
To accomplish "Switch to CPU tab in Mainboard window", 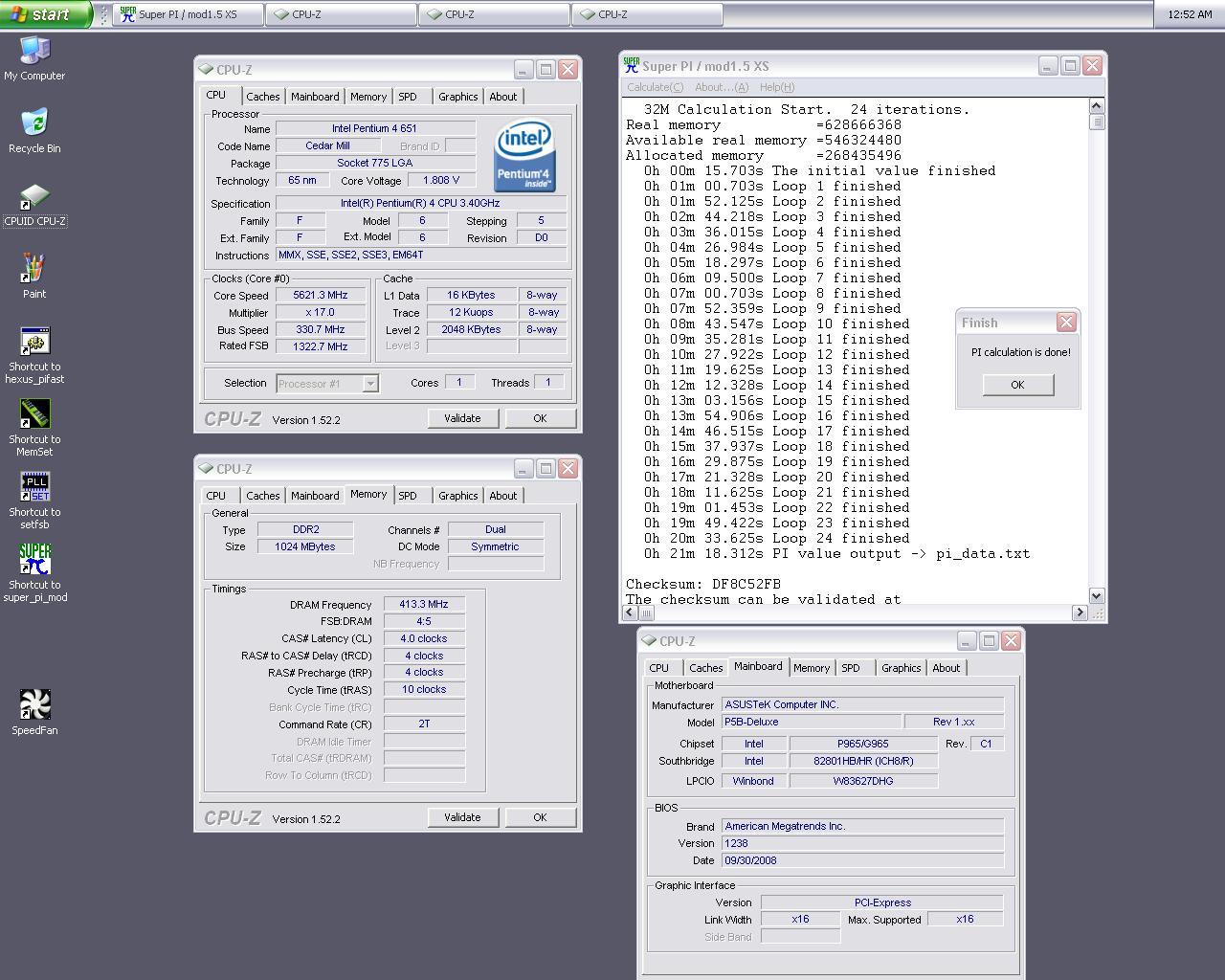I will (659, 668).
